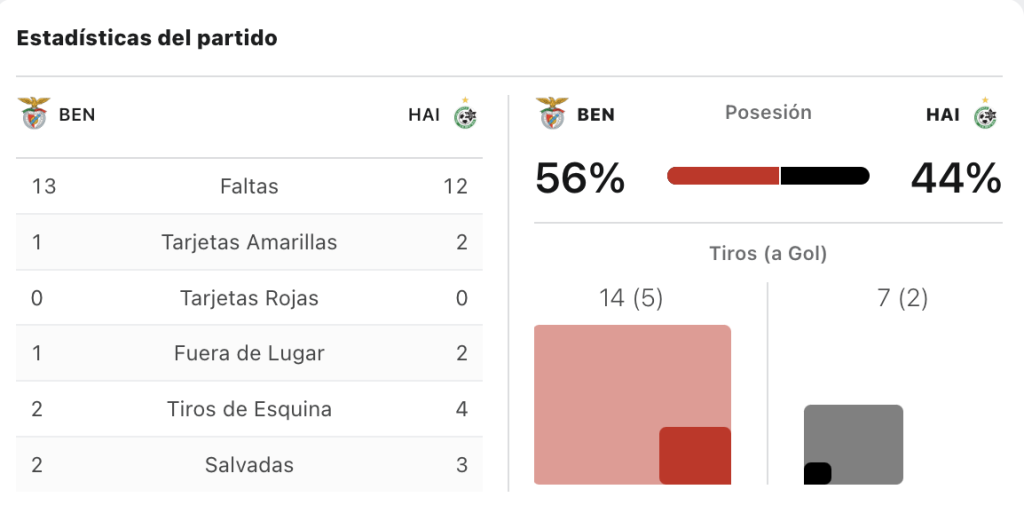The width and height of the screenshot is (1024, 513).
Task: Click the Salvadas row label
Action: [x=249, y=465]
